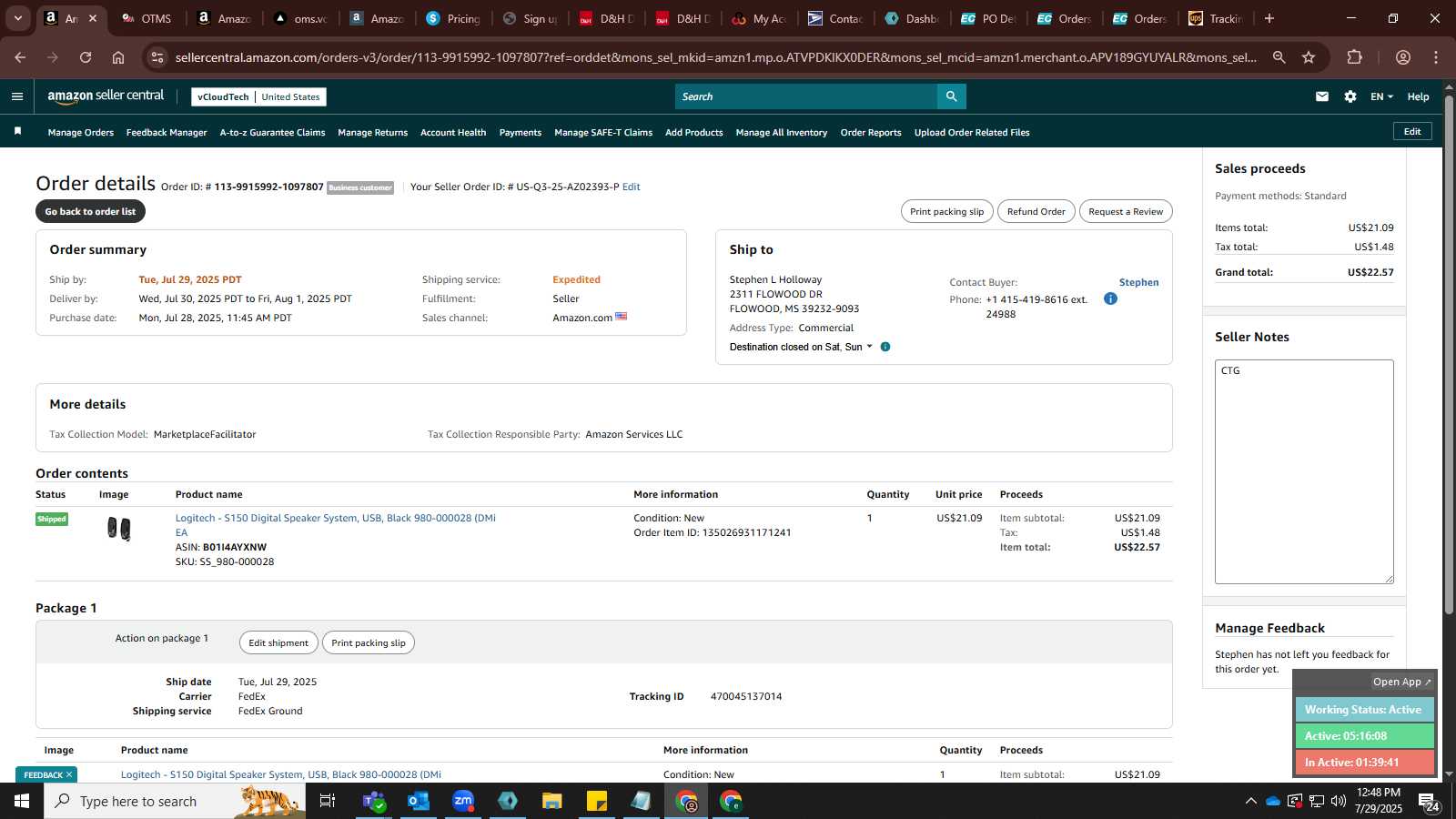Open the browser profile icon

1403,57
